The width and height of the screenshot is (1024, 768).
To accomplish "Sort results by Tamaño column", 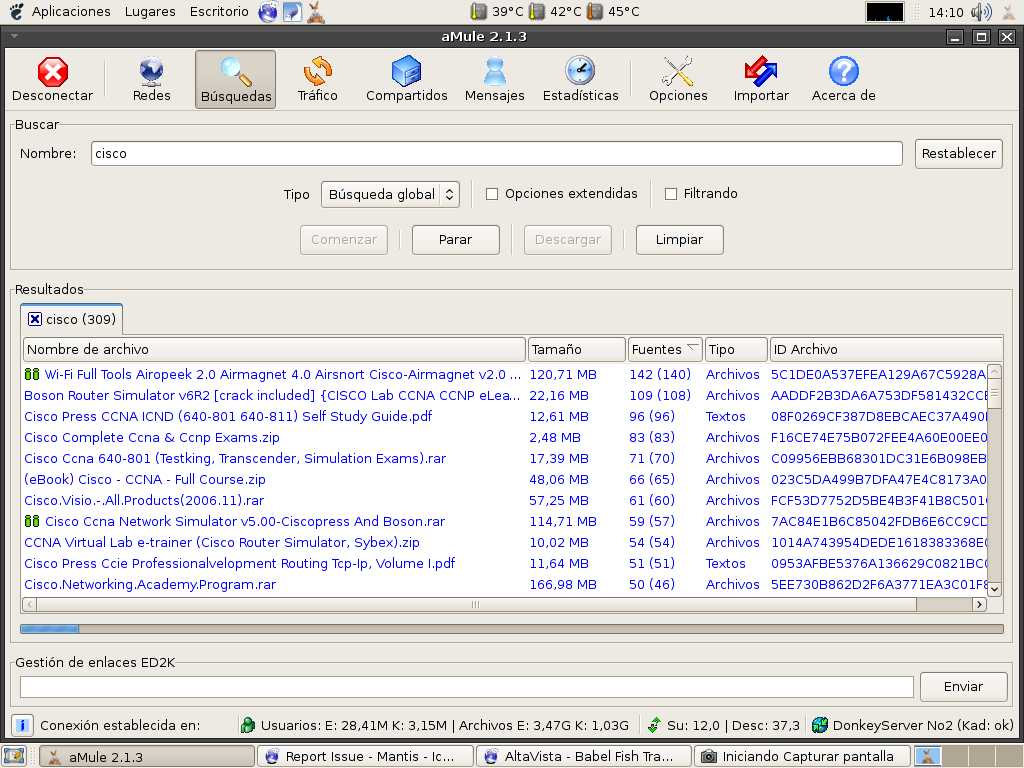I will (x=575, y=349).
